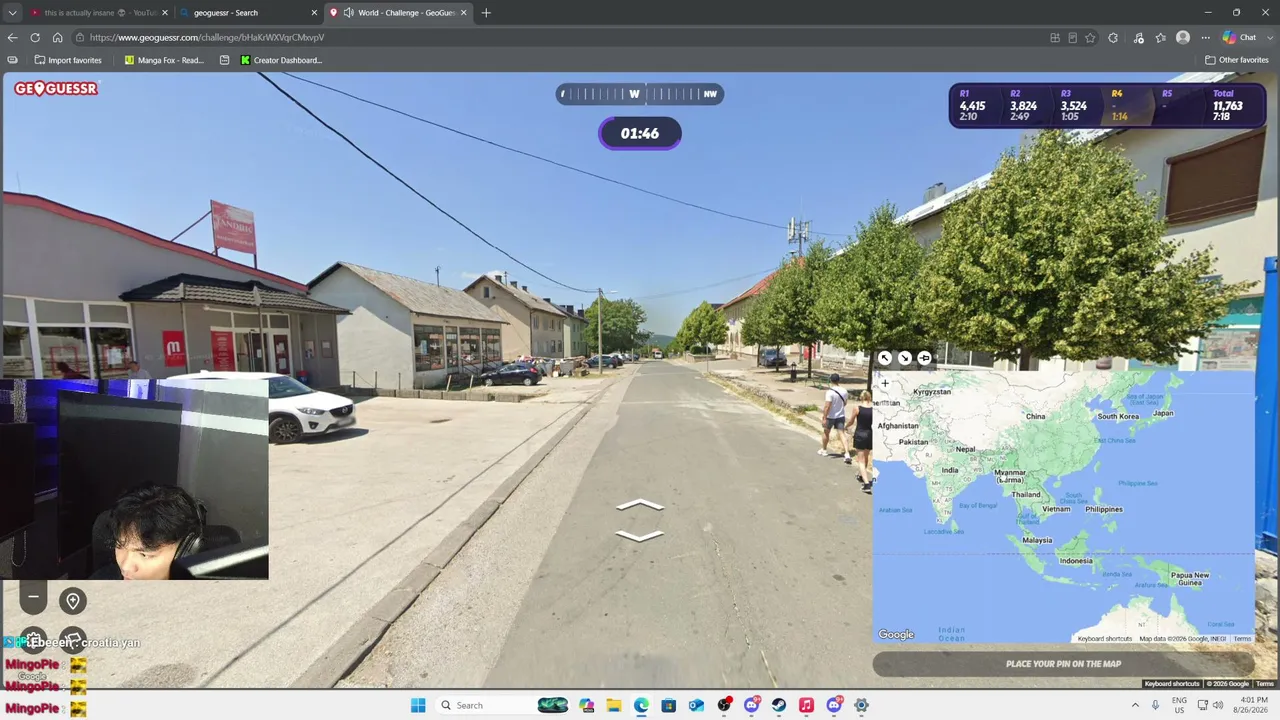Open the Settings and more menu
Screen dimensions: 1280x720
click(x=1205, y=38)
